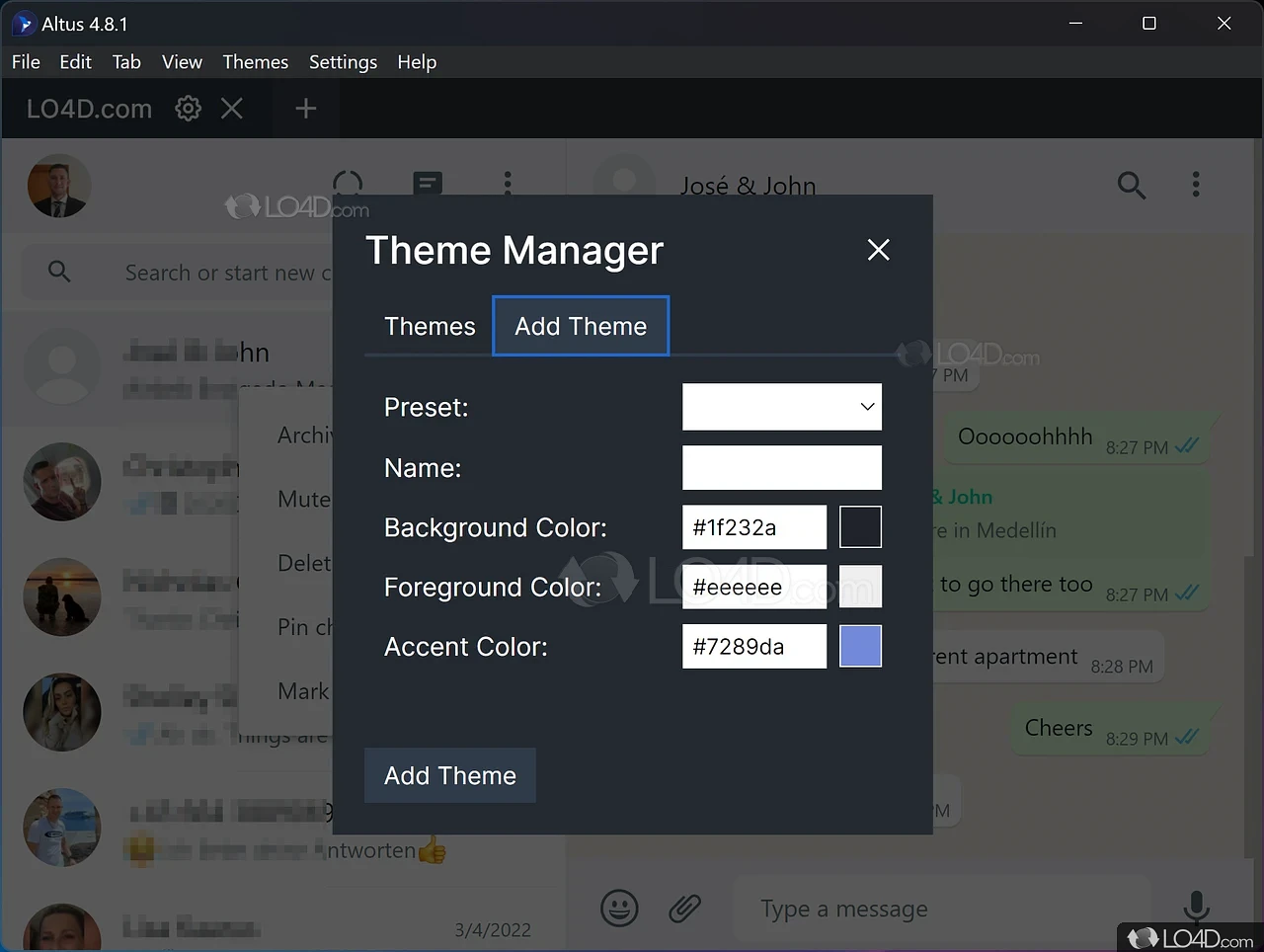Open your profile avatar
Image resolution: width=1264 pixels, height=952 pixels.
[x=59, y=186]
